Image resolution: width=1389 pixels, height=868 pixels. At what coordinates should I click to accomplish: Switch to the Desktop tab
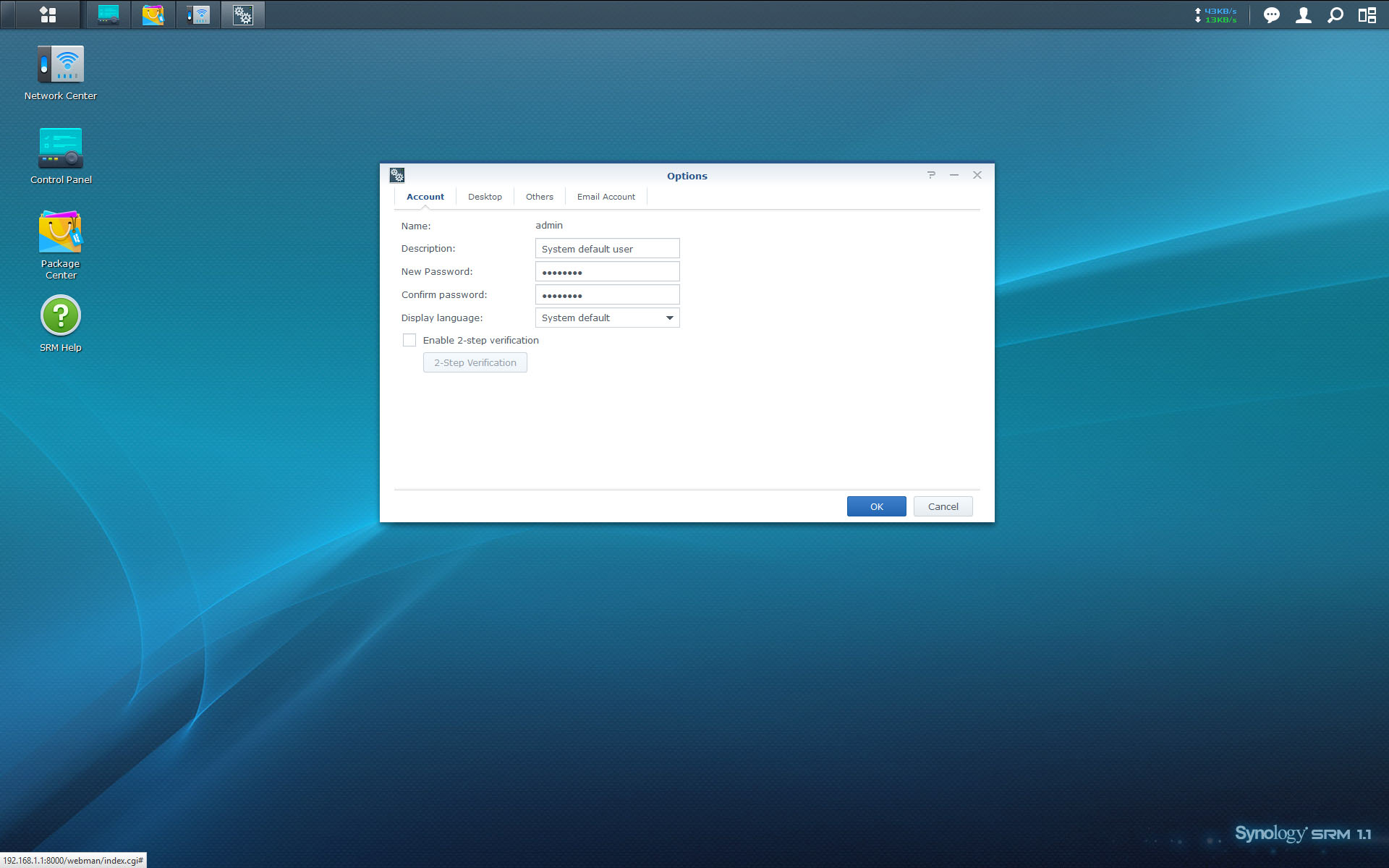pos(485,197)
